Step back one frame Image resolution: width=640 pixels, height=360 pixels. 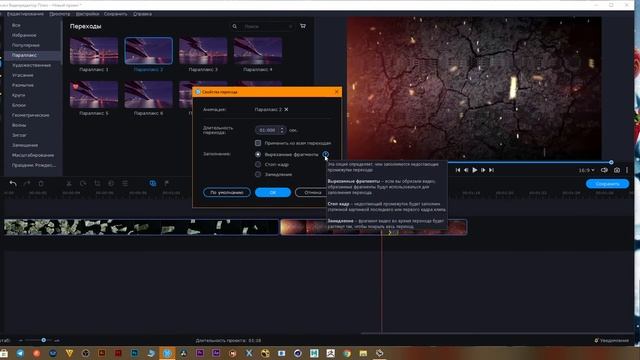[x=466, y=170]
